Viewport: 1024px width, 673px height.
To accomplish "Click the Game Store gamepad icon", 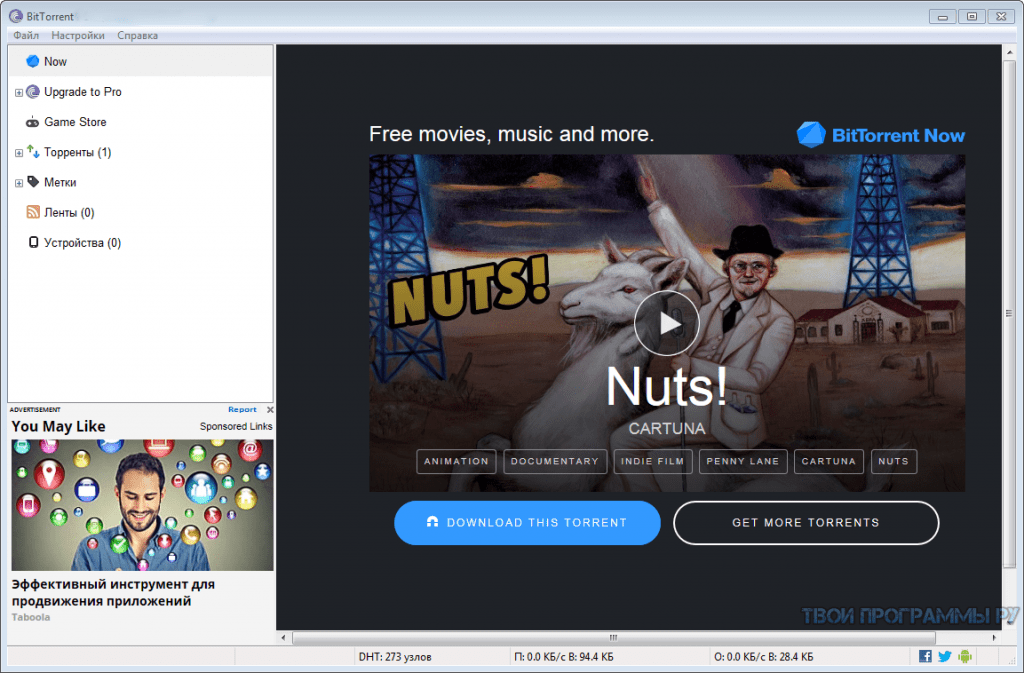I will click(x=32, y=122).
